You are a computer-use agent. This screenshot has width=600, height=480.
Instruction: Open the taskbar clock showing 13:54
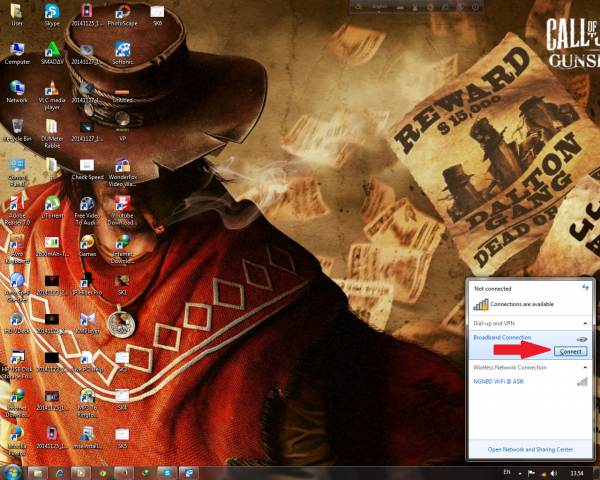pyautogui.click(x=577, y=473)
